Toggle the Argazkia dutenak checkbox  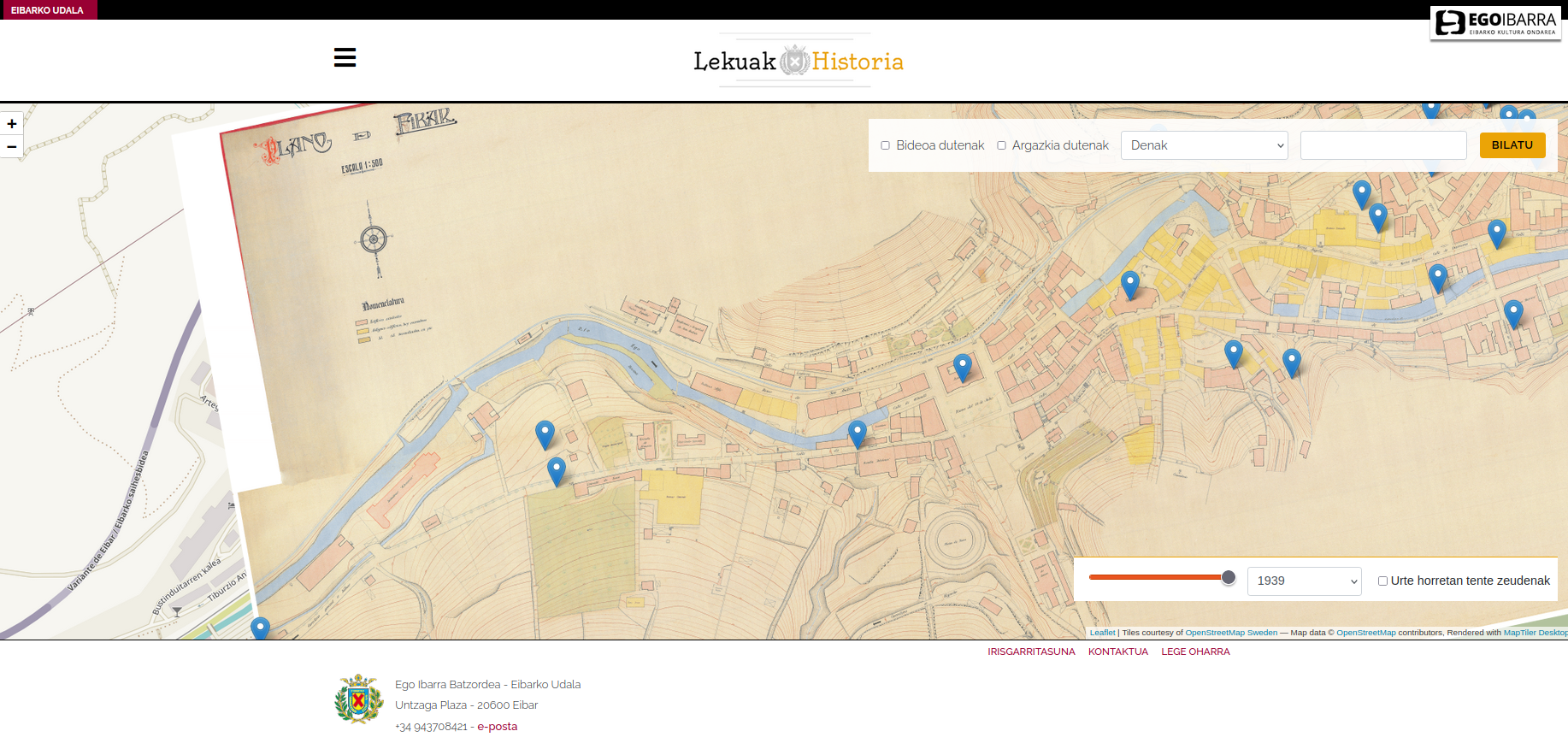point(1001,145)
